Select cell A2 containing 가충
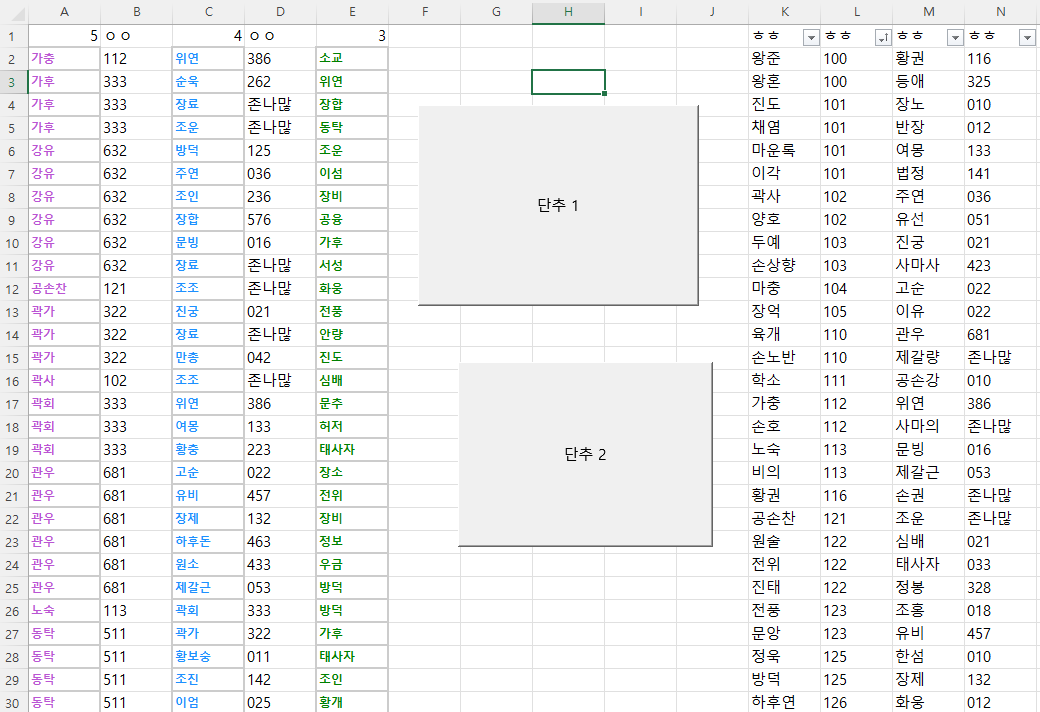Image resolution: width=1040 pixels, height=712 pixels. 64,59
